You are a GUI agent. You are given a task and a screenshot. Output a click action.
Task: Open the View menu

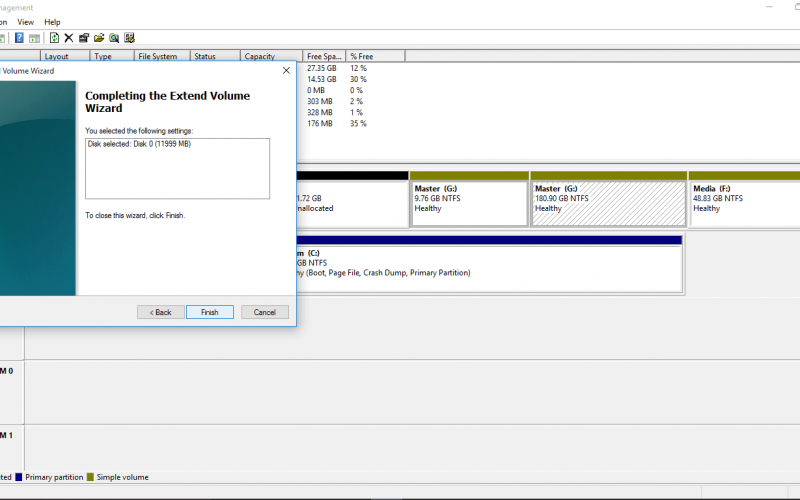[26, 22]
